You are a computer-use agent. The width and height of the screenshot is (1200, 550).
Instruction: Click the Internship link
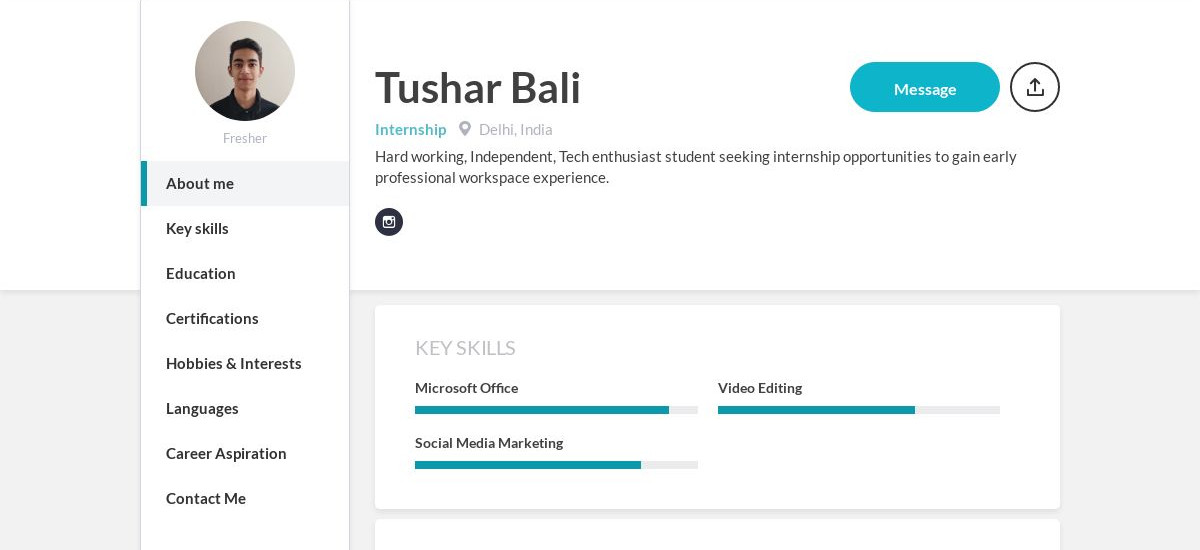[x=410, y=130]
